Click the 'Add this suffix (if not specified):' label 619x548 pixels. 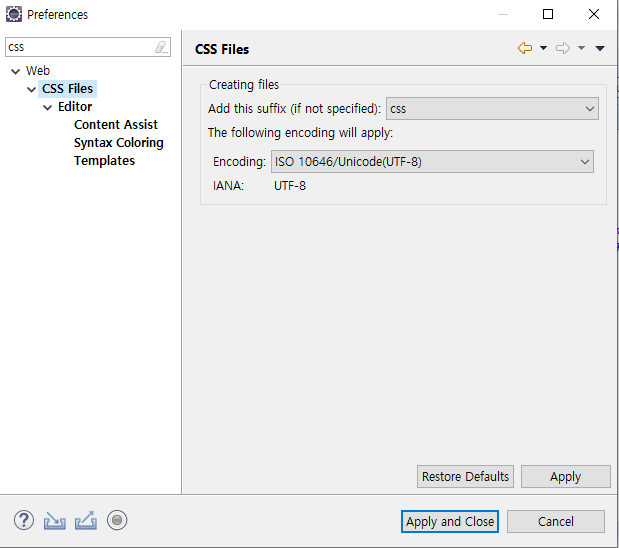coord(294,109)
